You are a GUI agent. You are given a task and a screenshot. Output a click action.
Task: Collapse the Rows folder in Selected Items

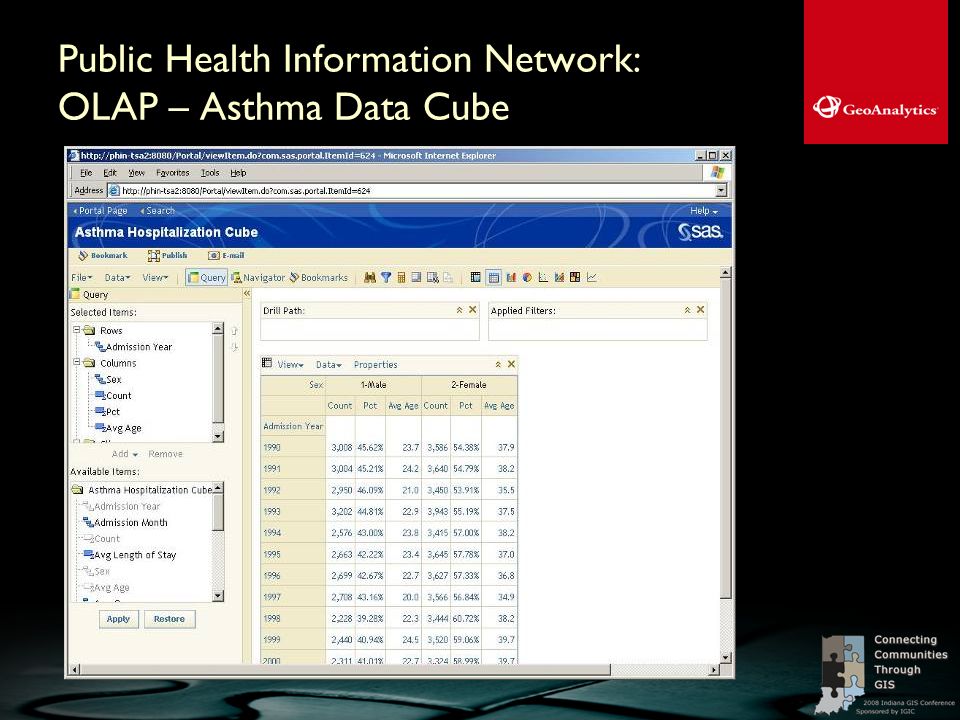point(77,329)
